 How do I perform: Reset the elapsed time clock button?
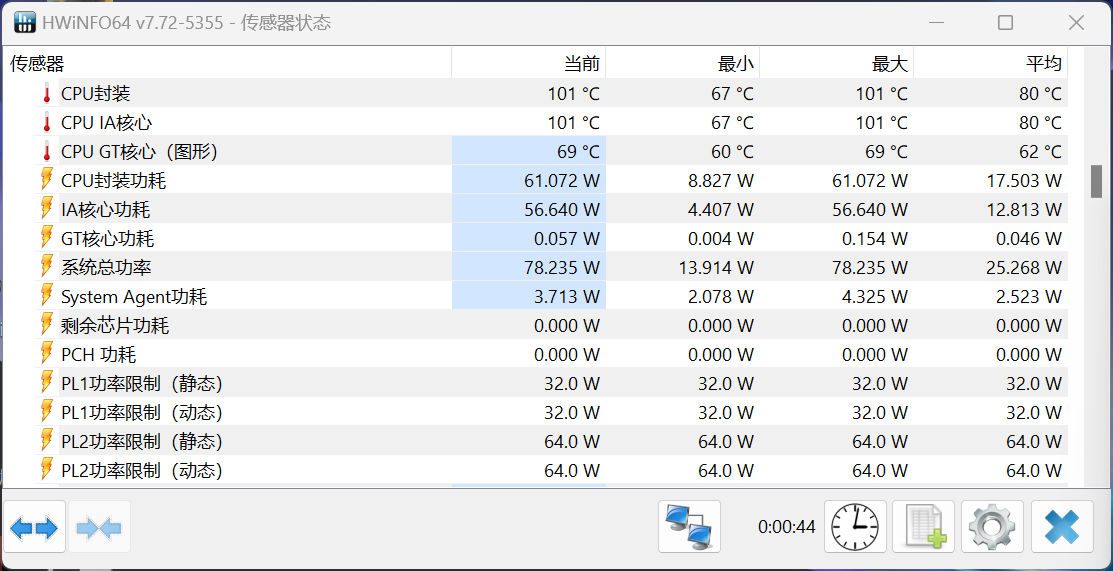[x=855, y=527]
